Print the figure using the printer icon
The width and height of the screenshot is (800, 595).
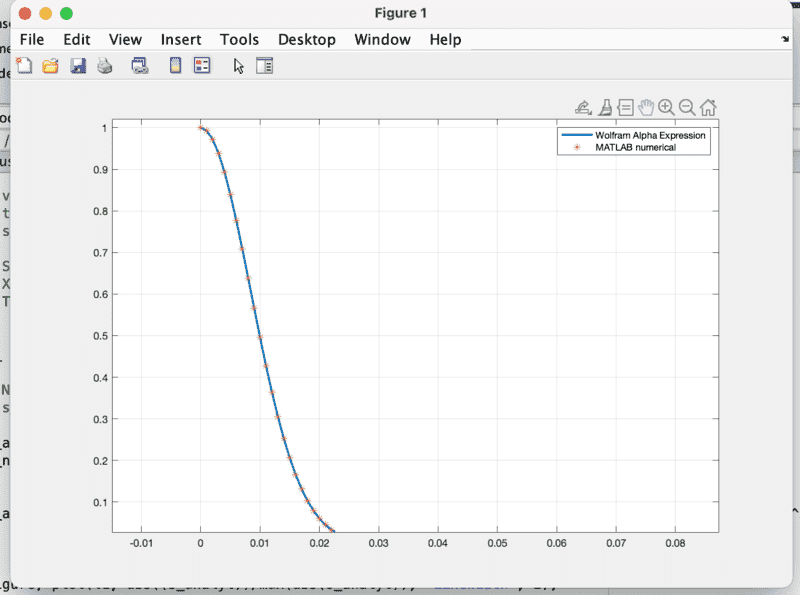pyautogui.click(x=104, y=66)
